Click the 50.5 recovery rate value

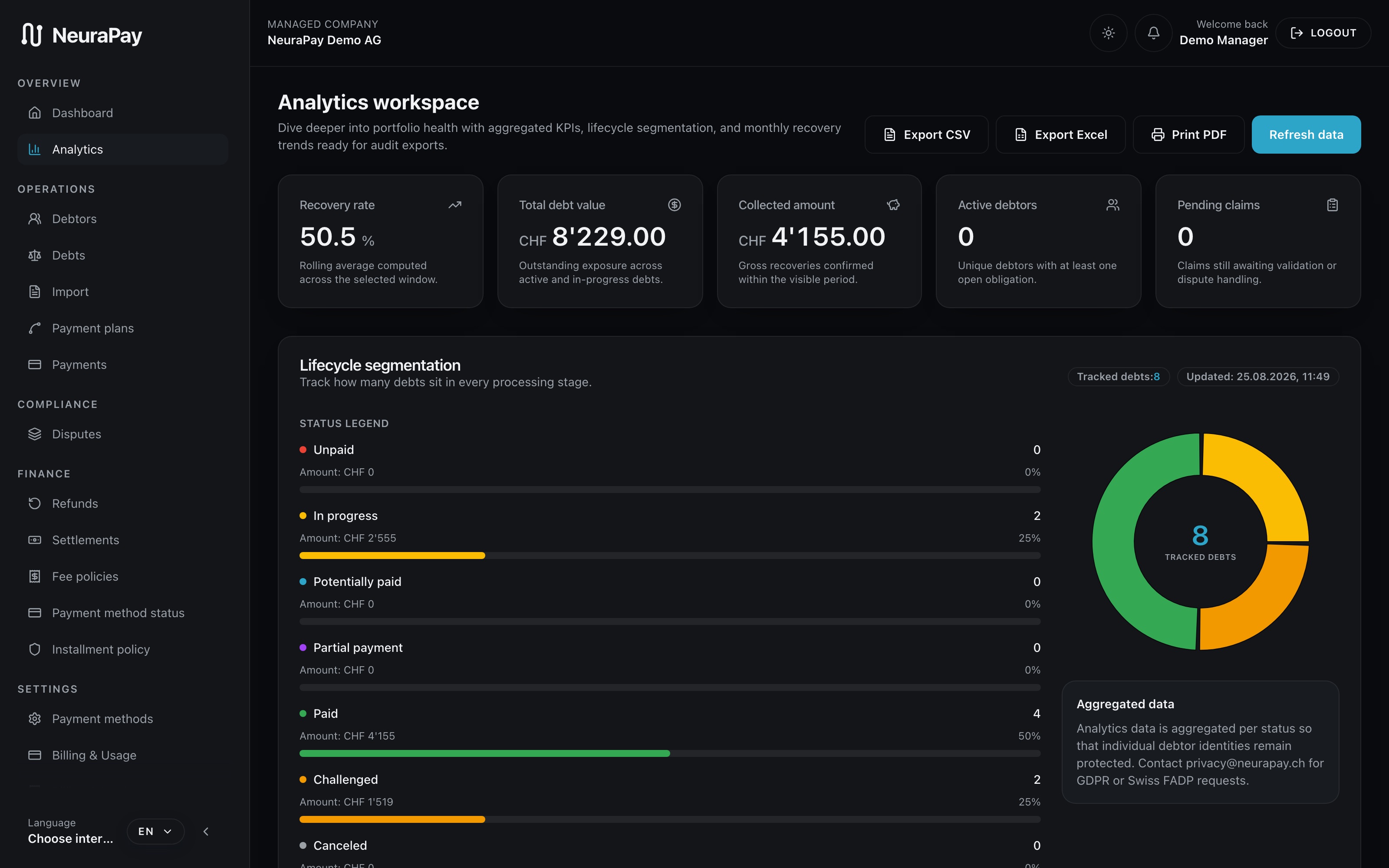click(x=328, y=237)
